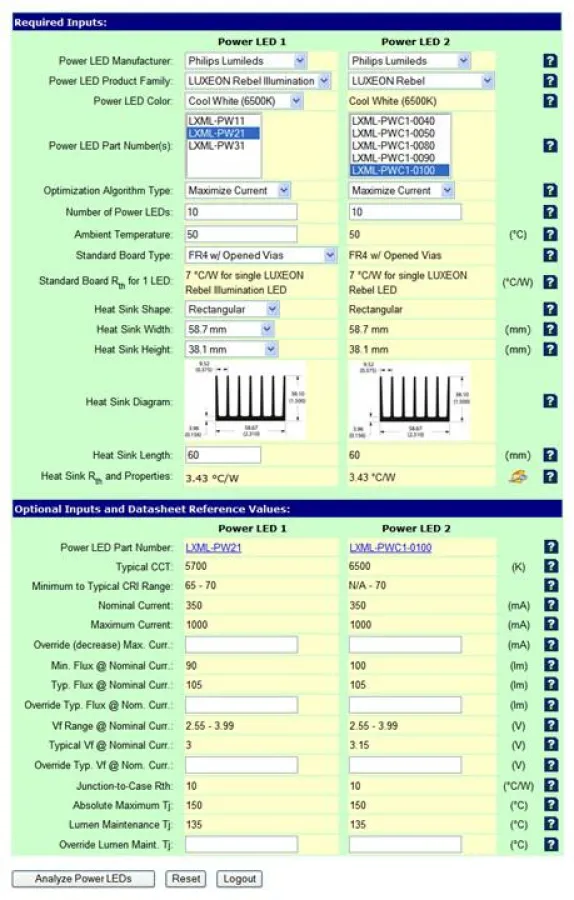Open LXML-PW21 datasheet link
Viewport: 574px width, 900px height.
(x=214, y=548)
